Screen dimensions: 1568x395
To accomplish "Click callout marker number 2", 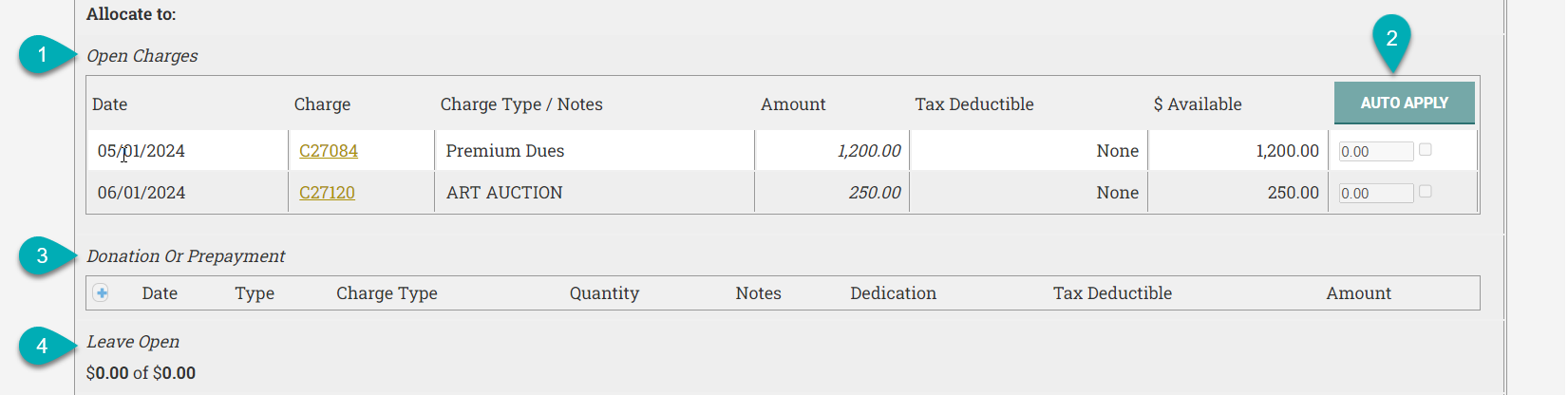I will (x=1391, y=39).
